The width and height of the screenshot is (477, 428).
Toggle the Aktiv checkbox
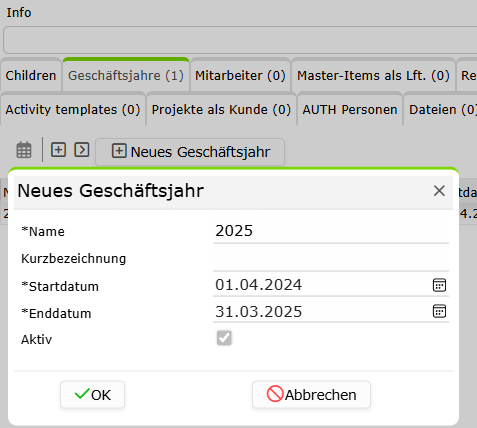tap(224, 338)
